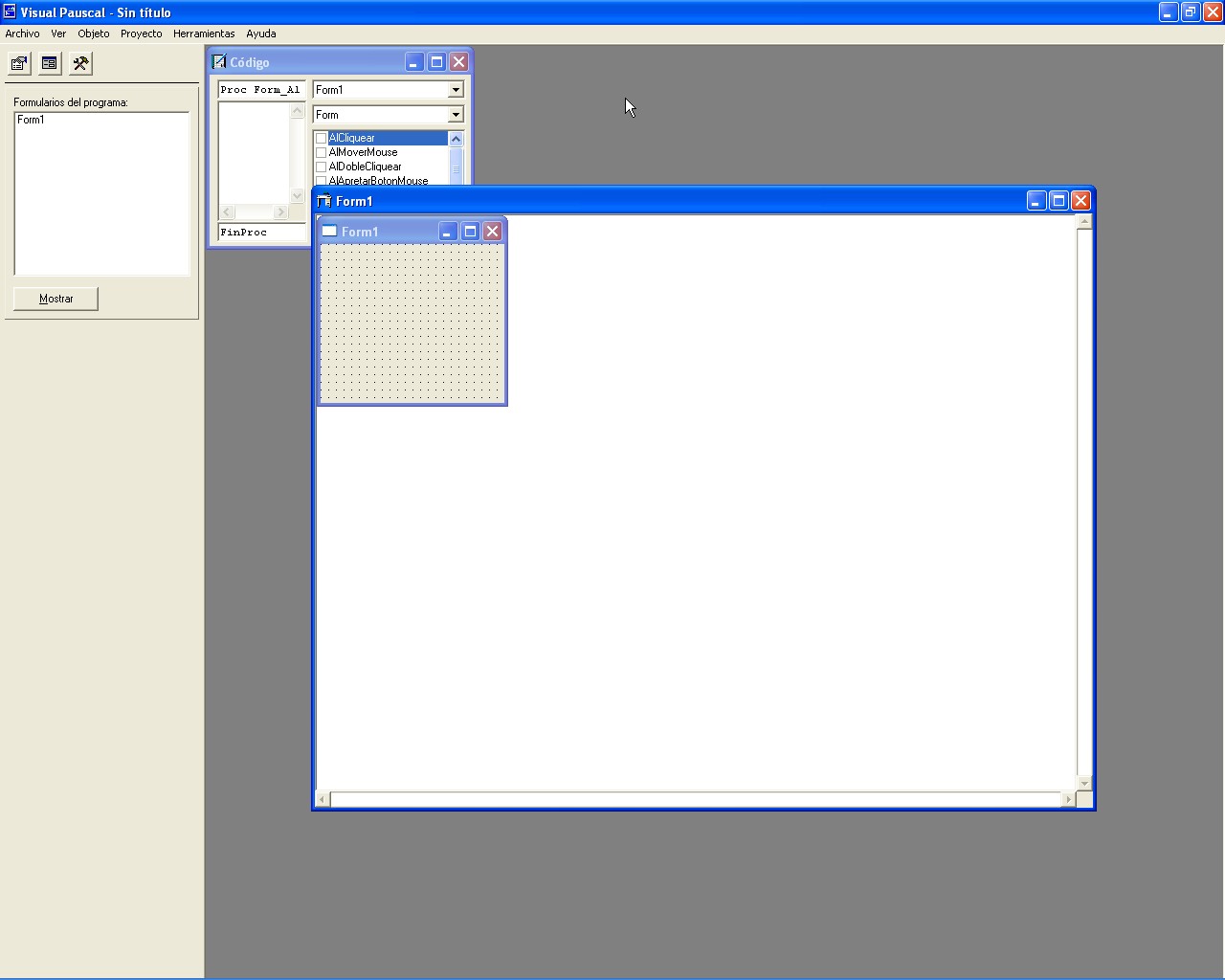Click the left arrow of the code editor's horizontal scrollbar
The height and width of the screenshot is (980, 1225).
(x=227, y=212)
